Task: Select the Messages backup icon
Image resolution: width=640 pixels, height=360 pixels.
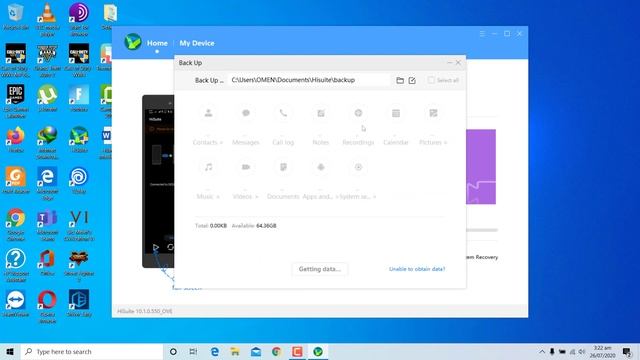Action: pos(246,113)
